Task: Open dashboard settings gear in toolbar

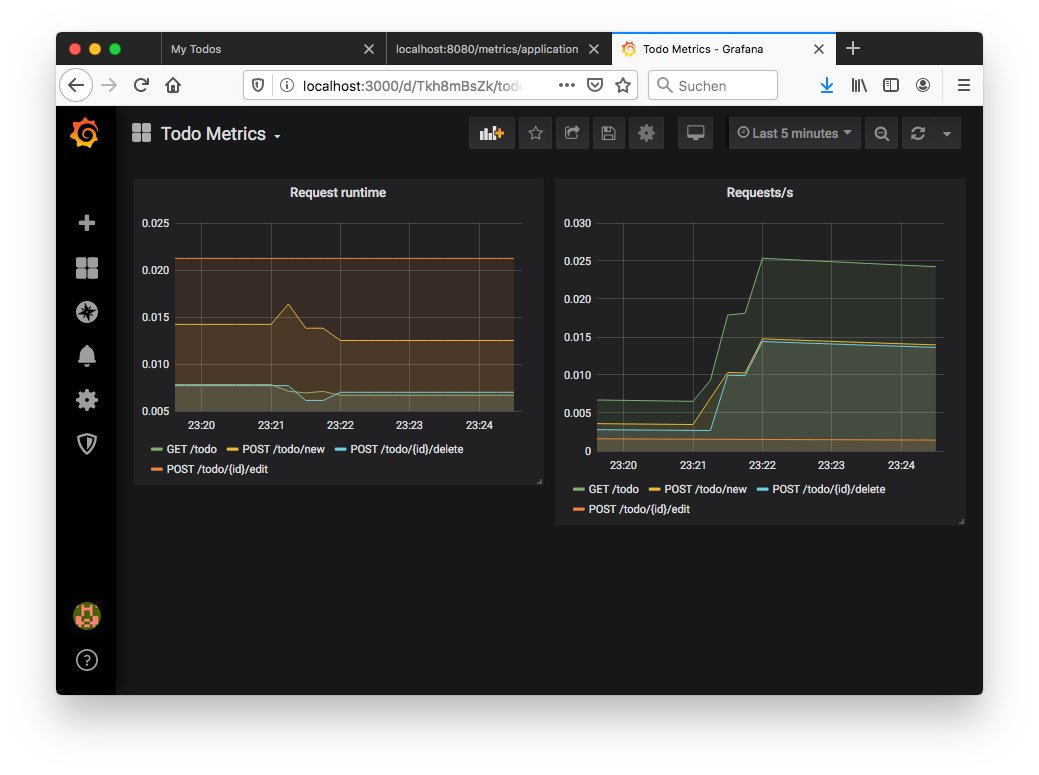Action: pyautogui.click(x=646, y=133)
